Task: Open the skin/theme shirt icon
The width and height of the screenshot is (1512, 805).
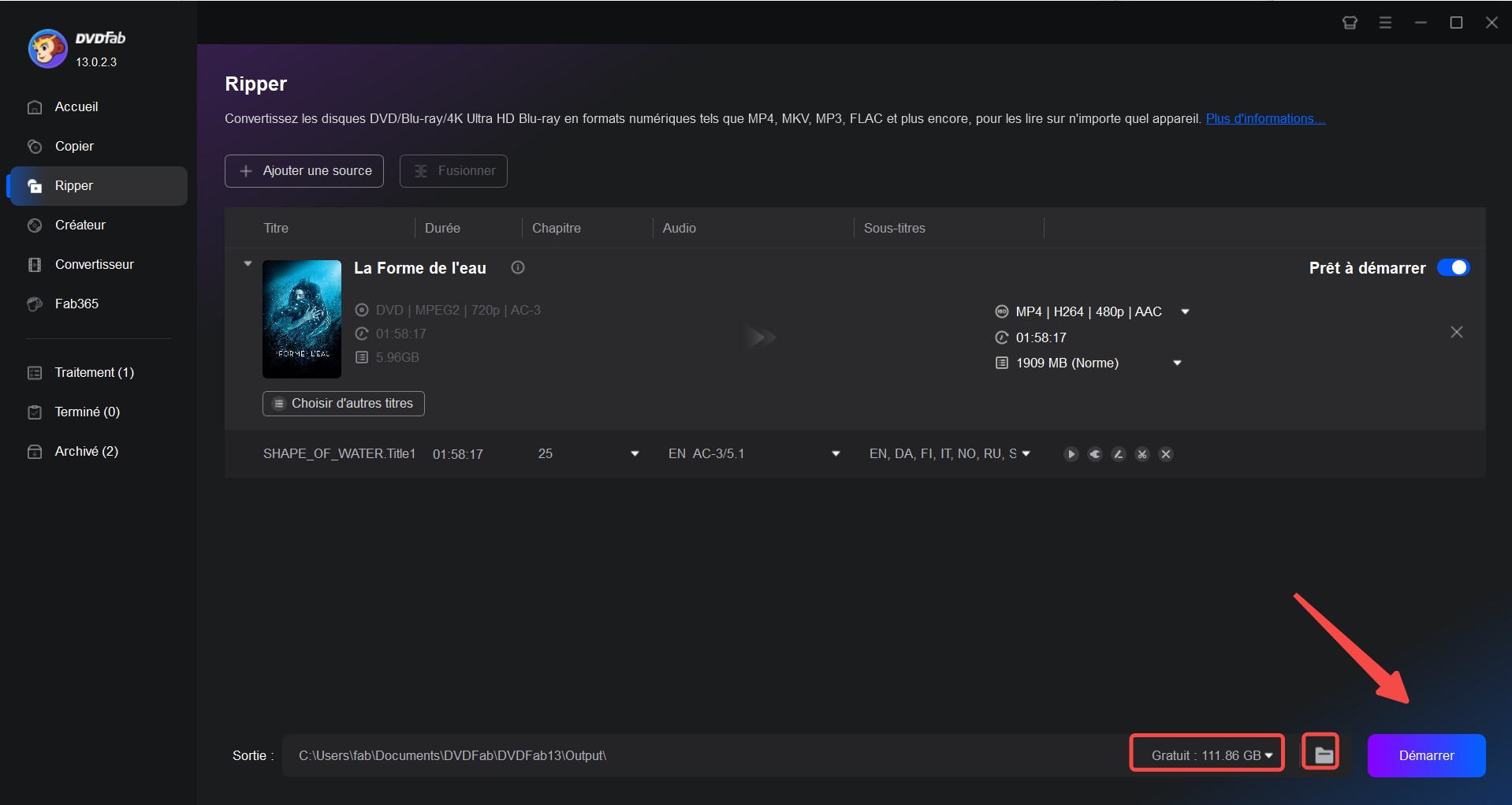Action: [x=1350, y=23]
